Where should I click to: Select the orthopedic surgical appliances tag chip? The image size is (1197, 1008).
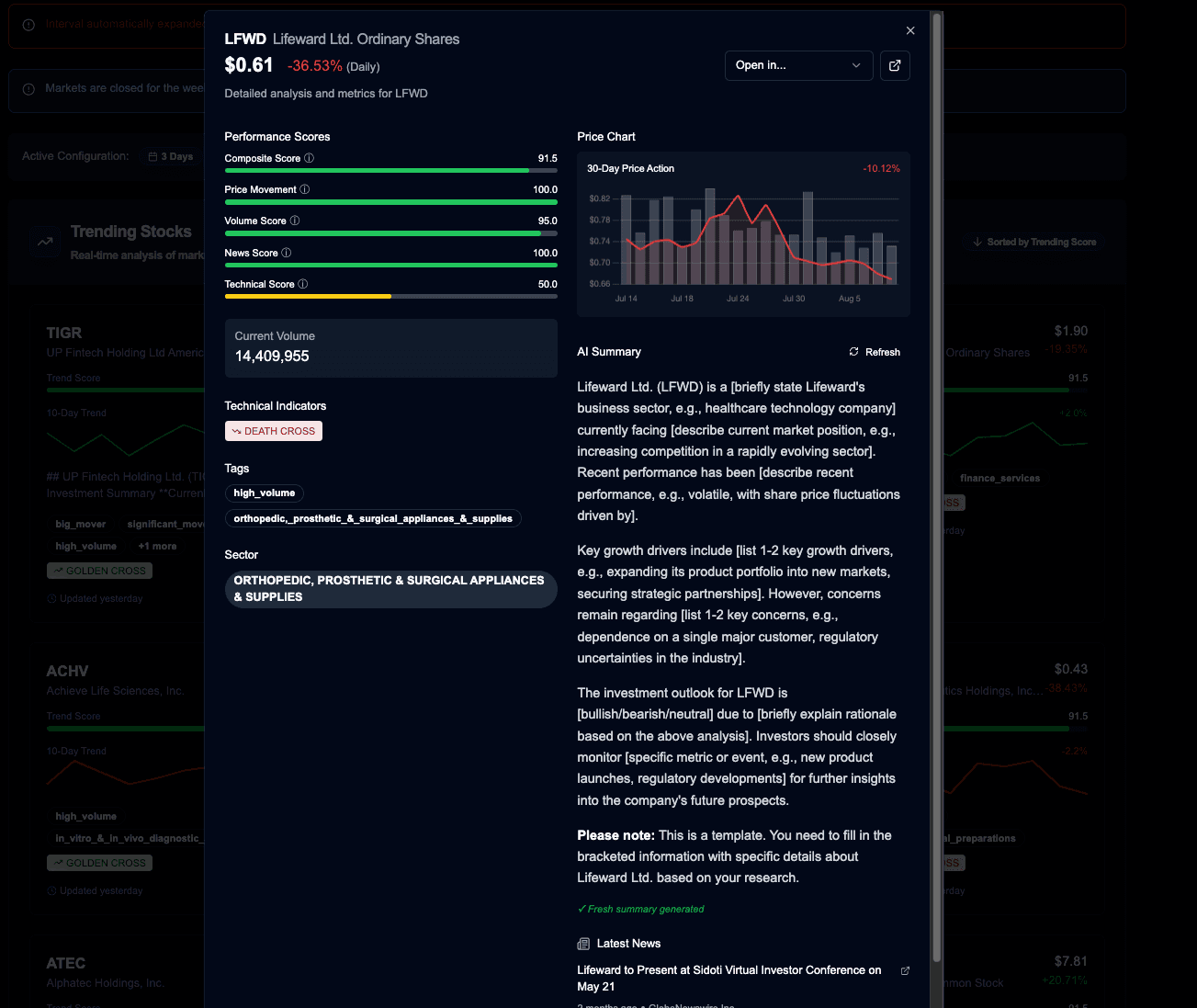[373, 517]
